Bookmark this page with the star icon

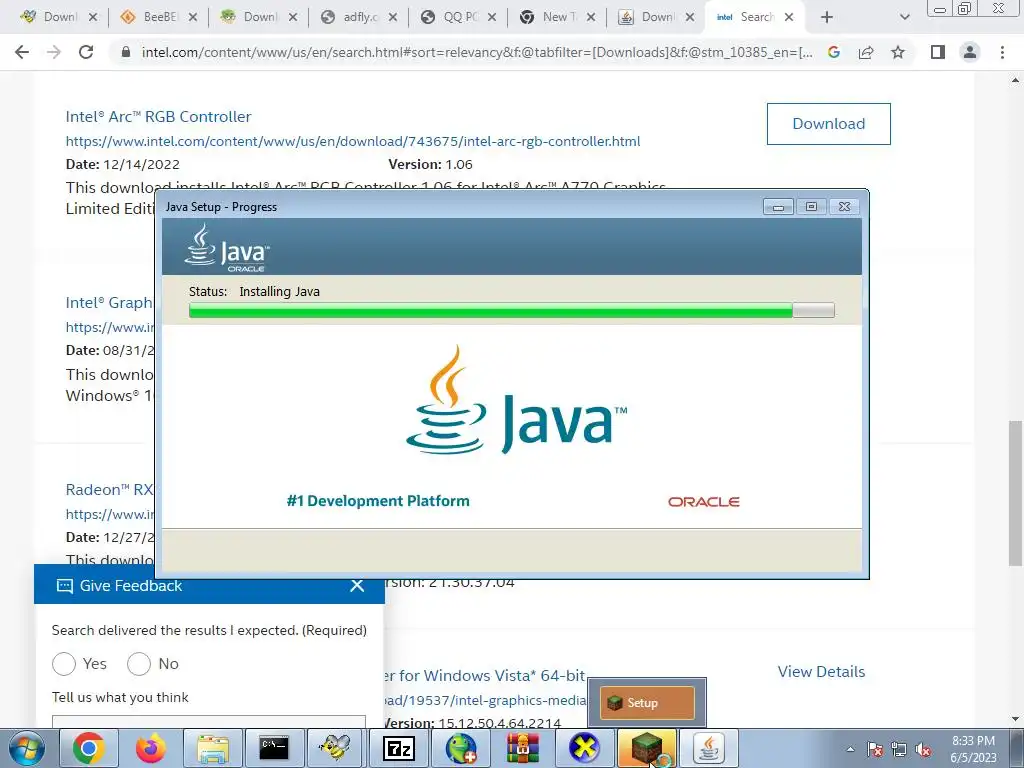[x=898, y=52]
